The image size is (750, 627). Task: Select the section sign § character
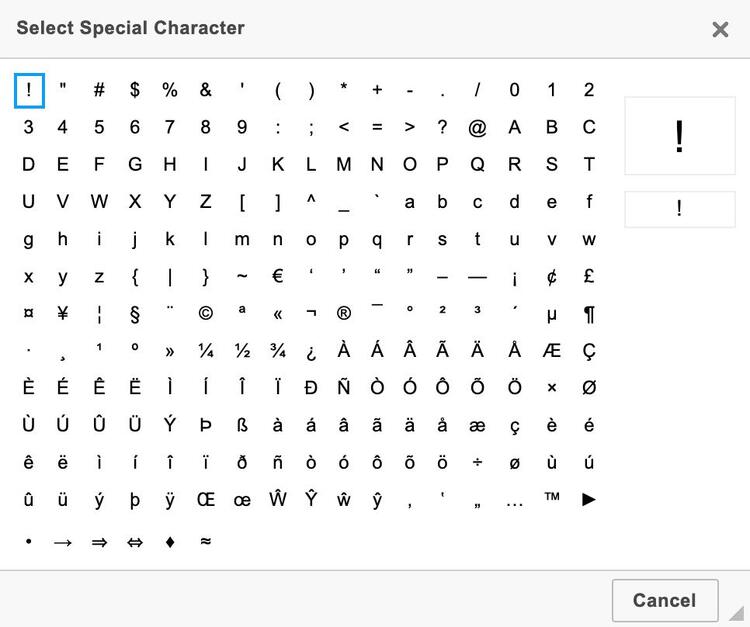click(x=134, y=315)
